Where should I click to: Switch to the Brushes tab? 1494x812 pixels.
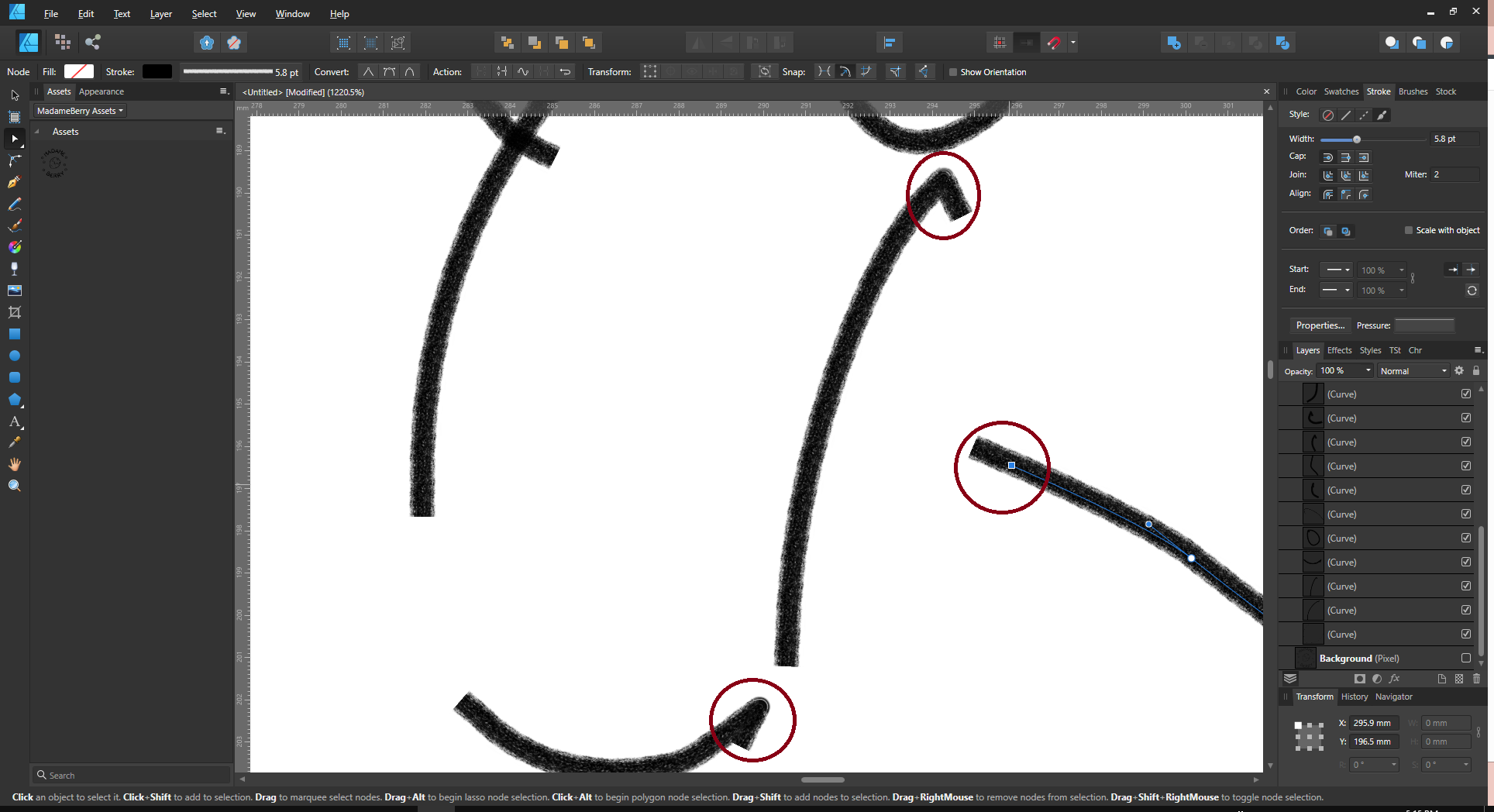pos(1413,91)
